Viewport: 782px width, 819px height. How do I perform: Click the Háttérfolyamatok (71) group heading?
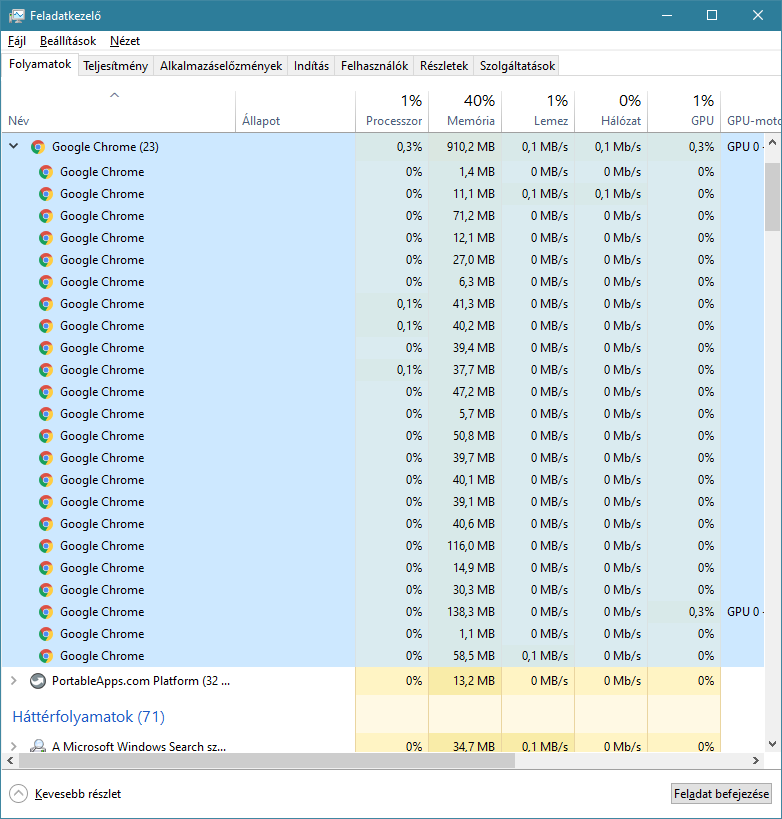tap(88, 717)
